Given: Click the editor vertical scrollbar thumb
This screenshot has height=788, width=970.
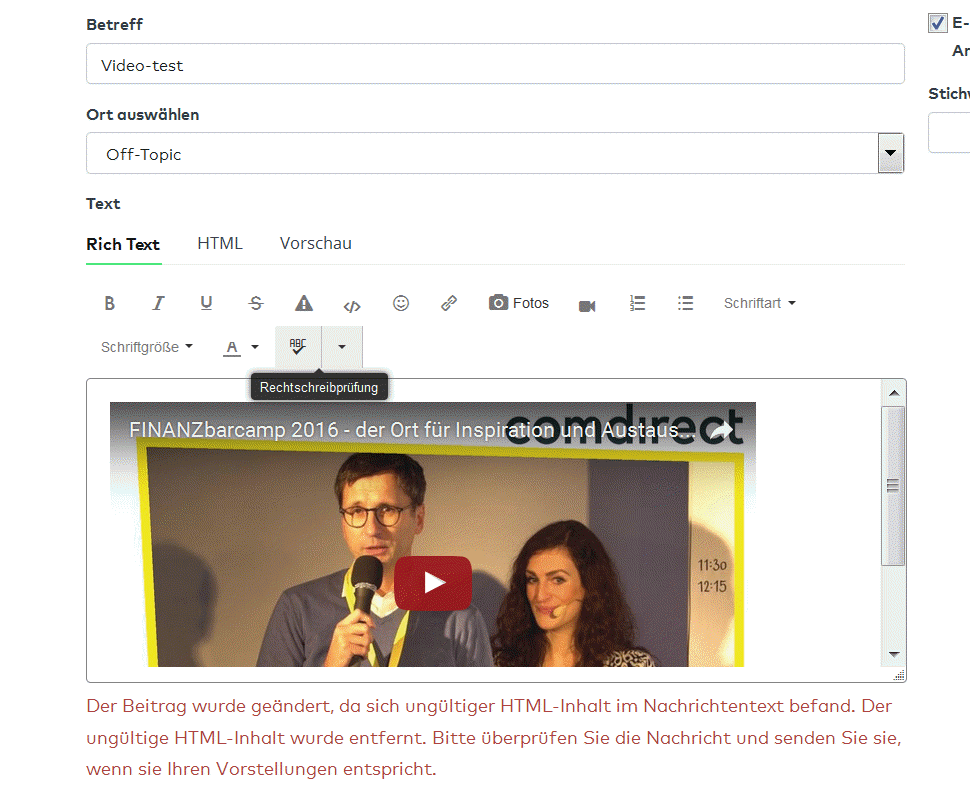Looking at the screenshot, I should click(893, 486).
